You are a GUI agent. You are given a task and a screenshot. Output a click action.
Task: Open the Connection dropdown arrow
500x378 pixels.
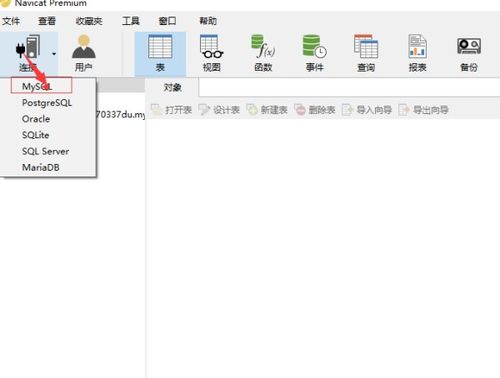54,54
